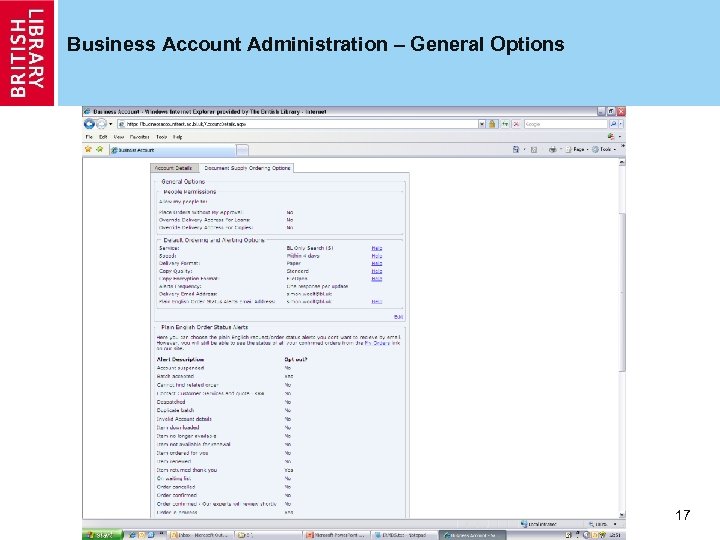Open Inbox - Microsoft Outlook taskbar button

coord(200,535)
